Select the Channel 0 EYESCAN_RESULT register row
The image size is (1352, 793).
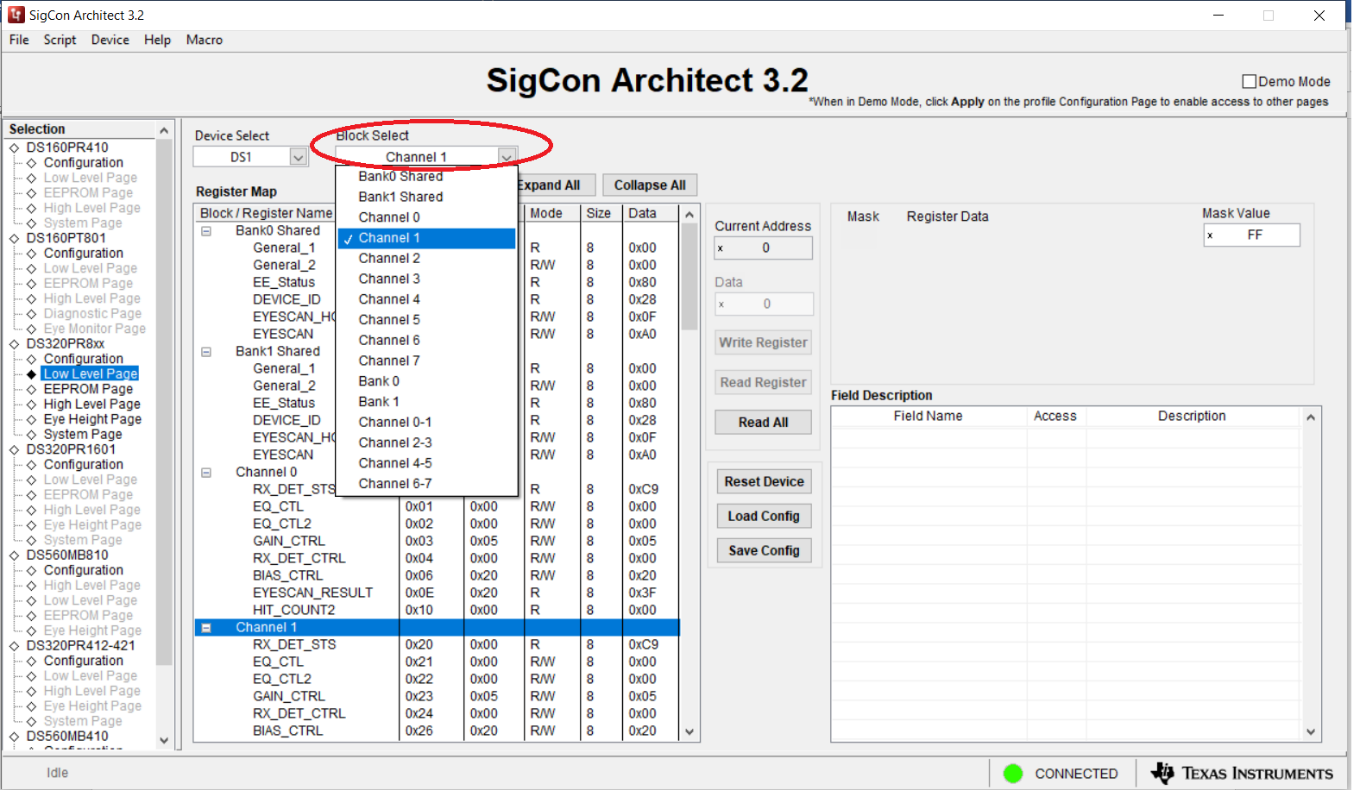coord(436,593)
